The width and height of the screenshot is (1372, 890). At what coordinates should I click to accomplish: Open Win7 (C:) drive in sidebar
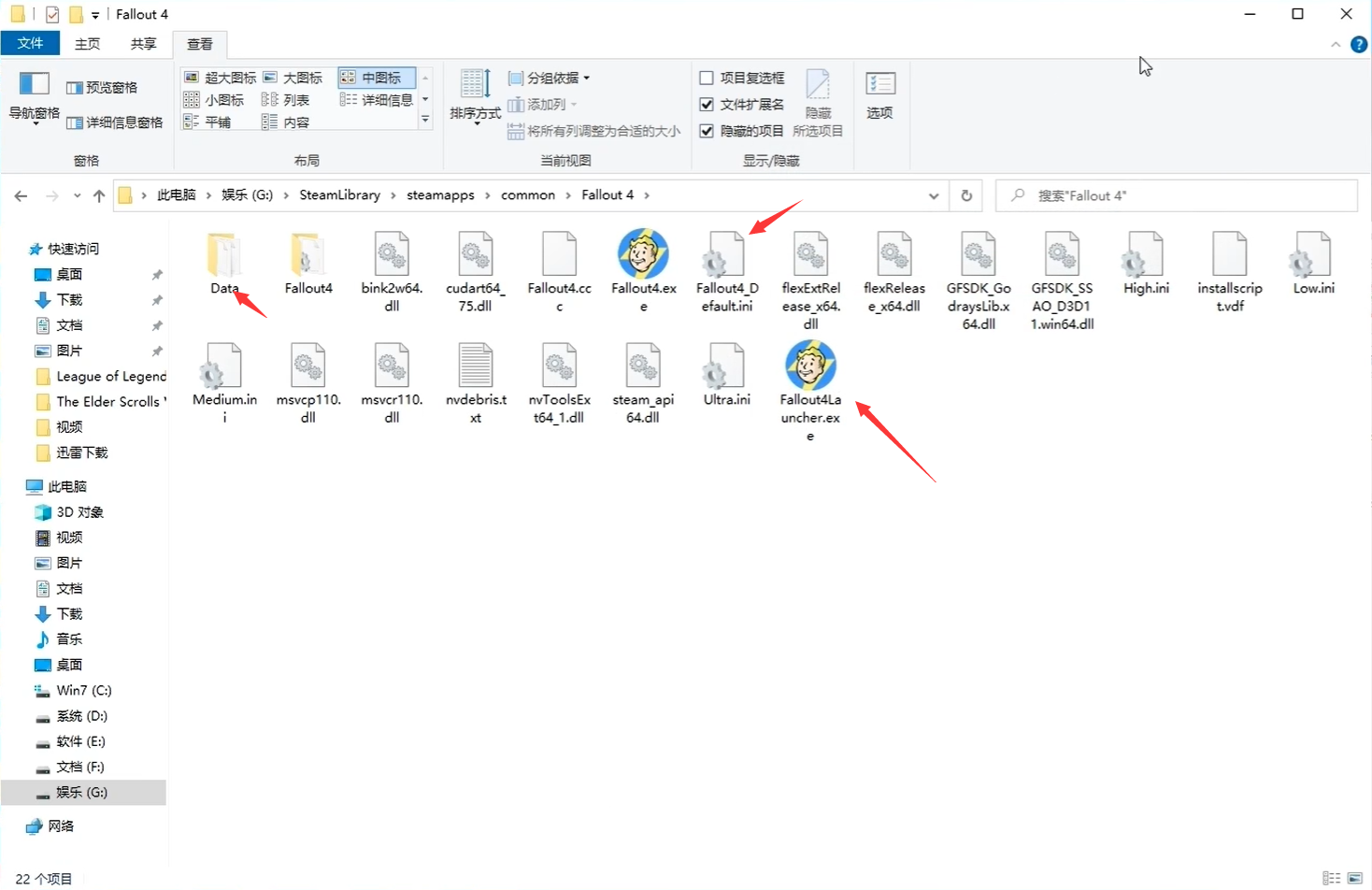[x=84, y=690]
